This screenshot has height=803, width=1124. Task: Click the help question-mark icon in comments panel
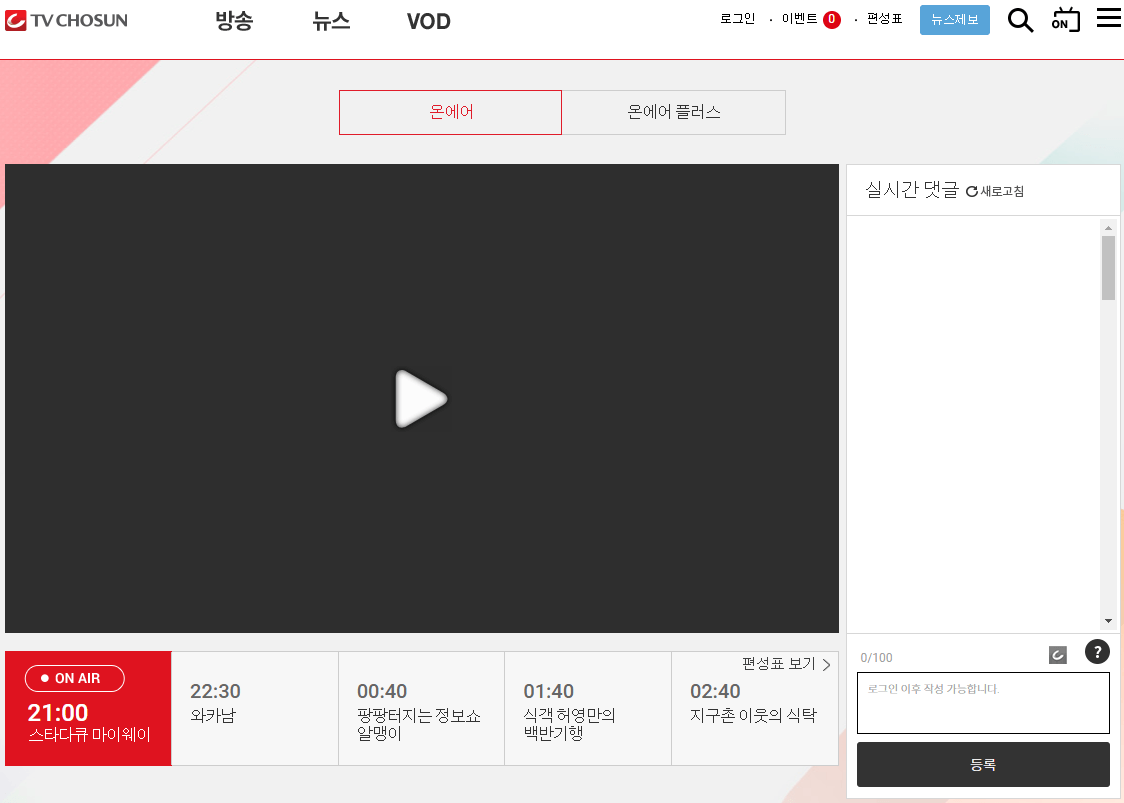1097,652
